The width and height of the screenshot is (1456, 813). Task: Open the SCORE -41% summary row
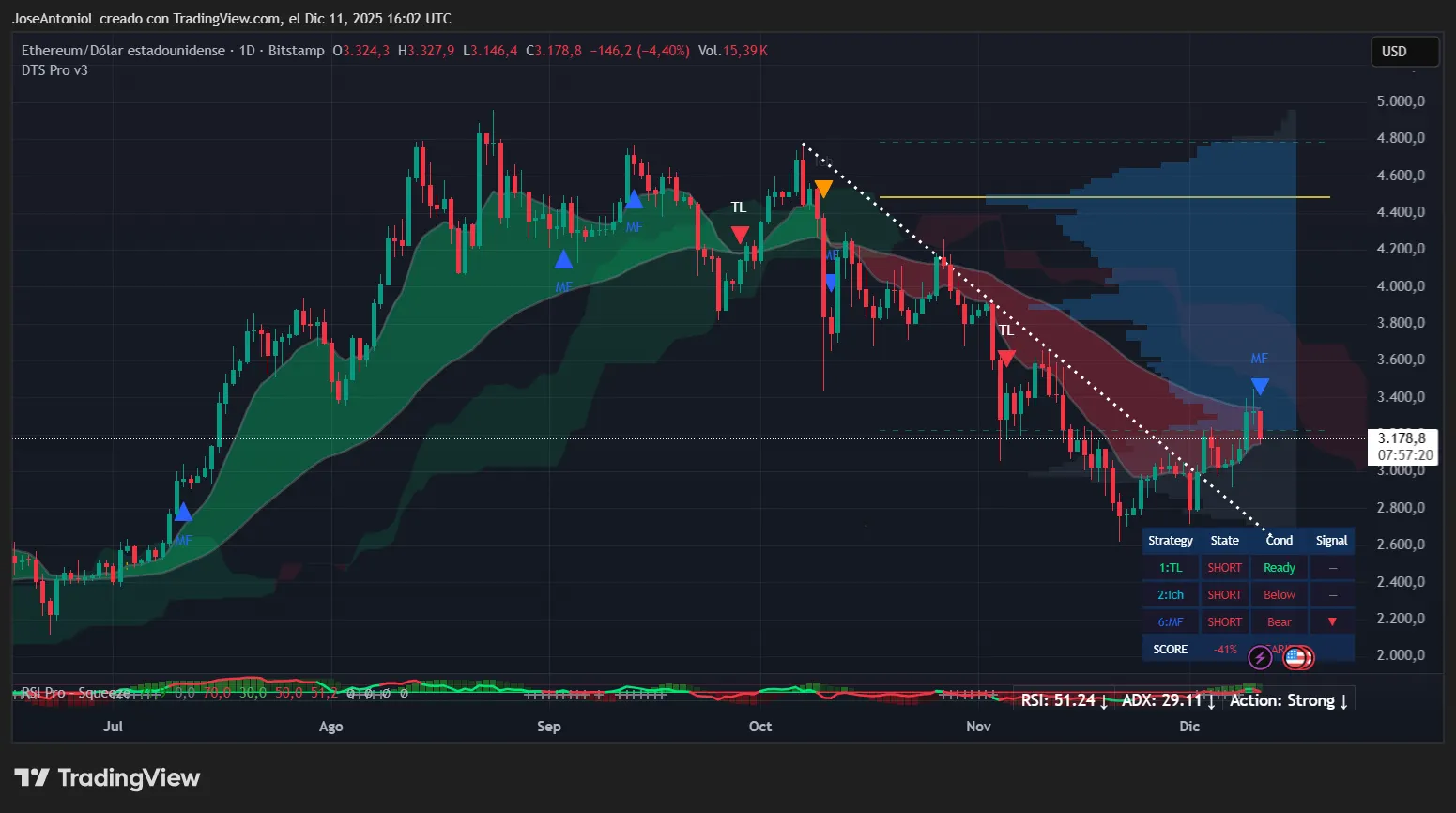[x=1171, y=648]
